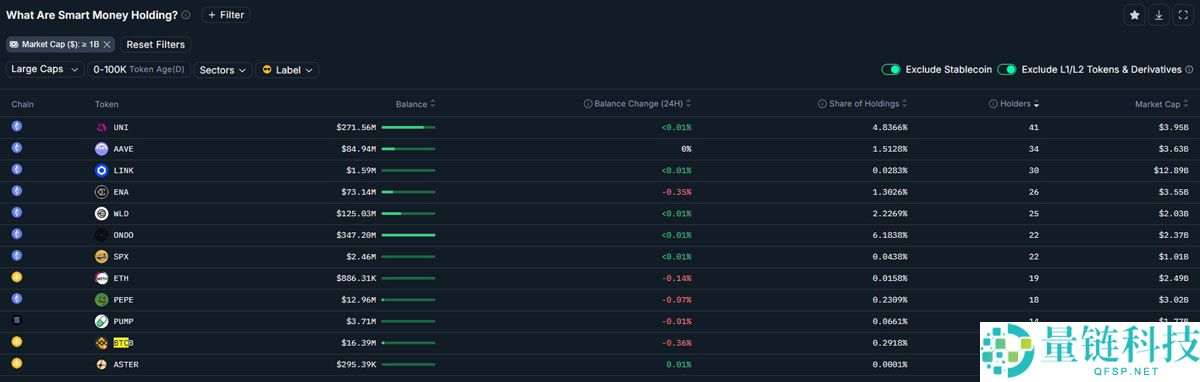The image size is (1200, 382).
Task: Toggle Exclude L1/L2 Tokens & Derivatives switch
Action: click(x=1007, y=70)
